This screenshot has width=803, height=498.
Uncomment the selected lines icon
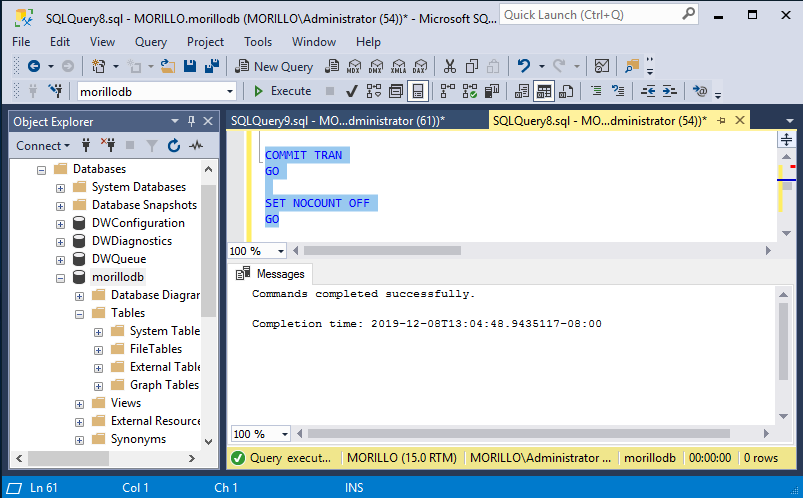(x=618, y=91)
